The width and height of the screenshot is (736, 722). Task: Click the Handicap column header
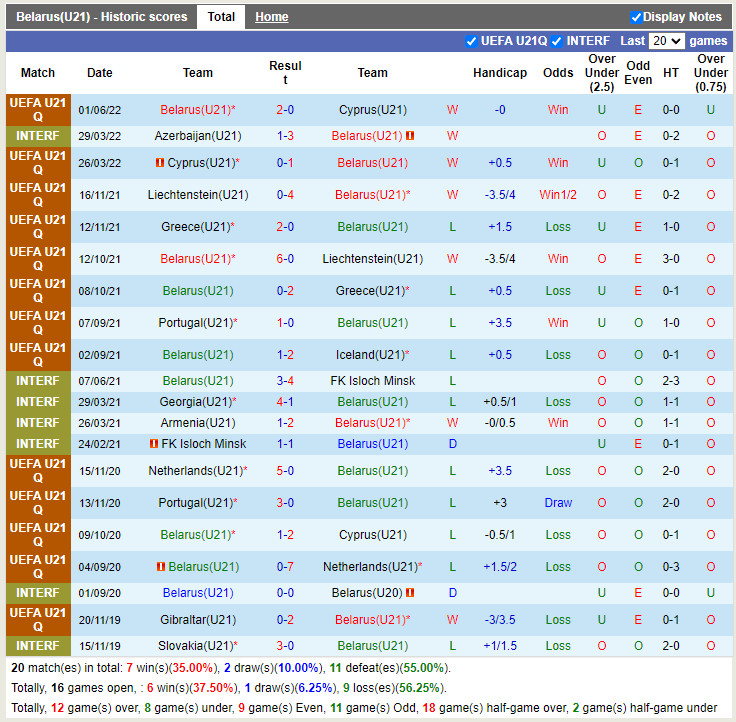point(500,73)
